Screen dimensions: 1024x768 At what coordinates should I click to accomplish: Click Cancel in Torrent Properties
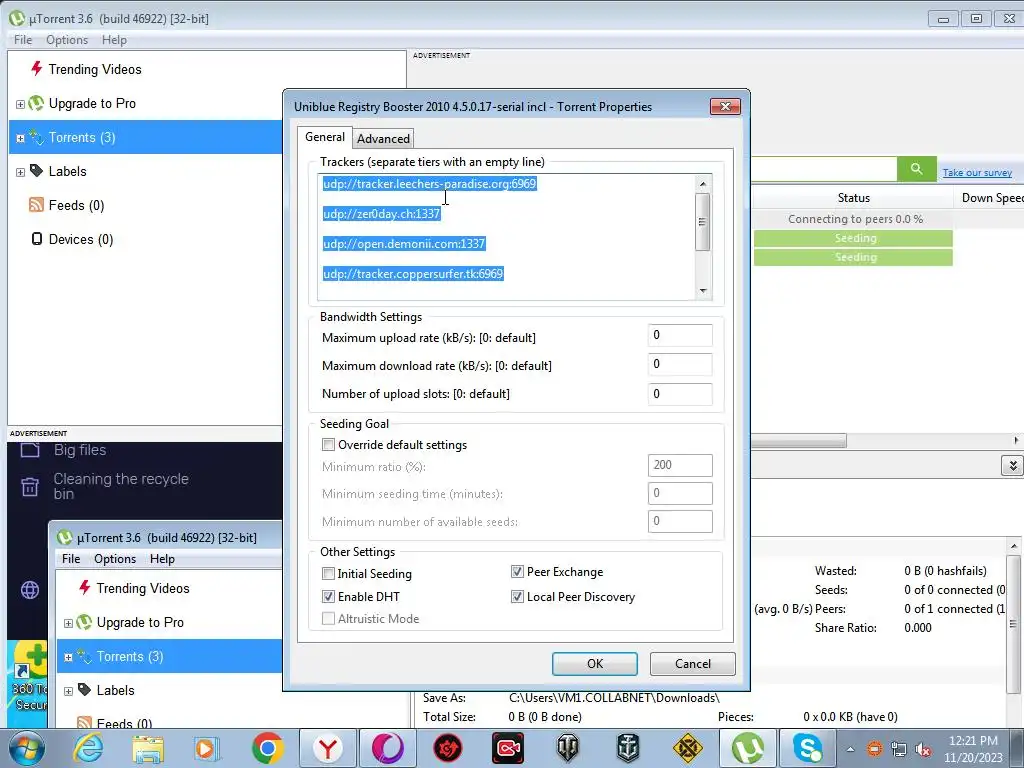click(692, 664)
